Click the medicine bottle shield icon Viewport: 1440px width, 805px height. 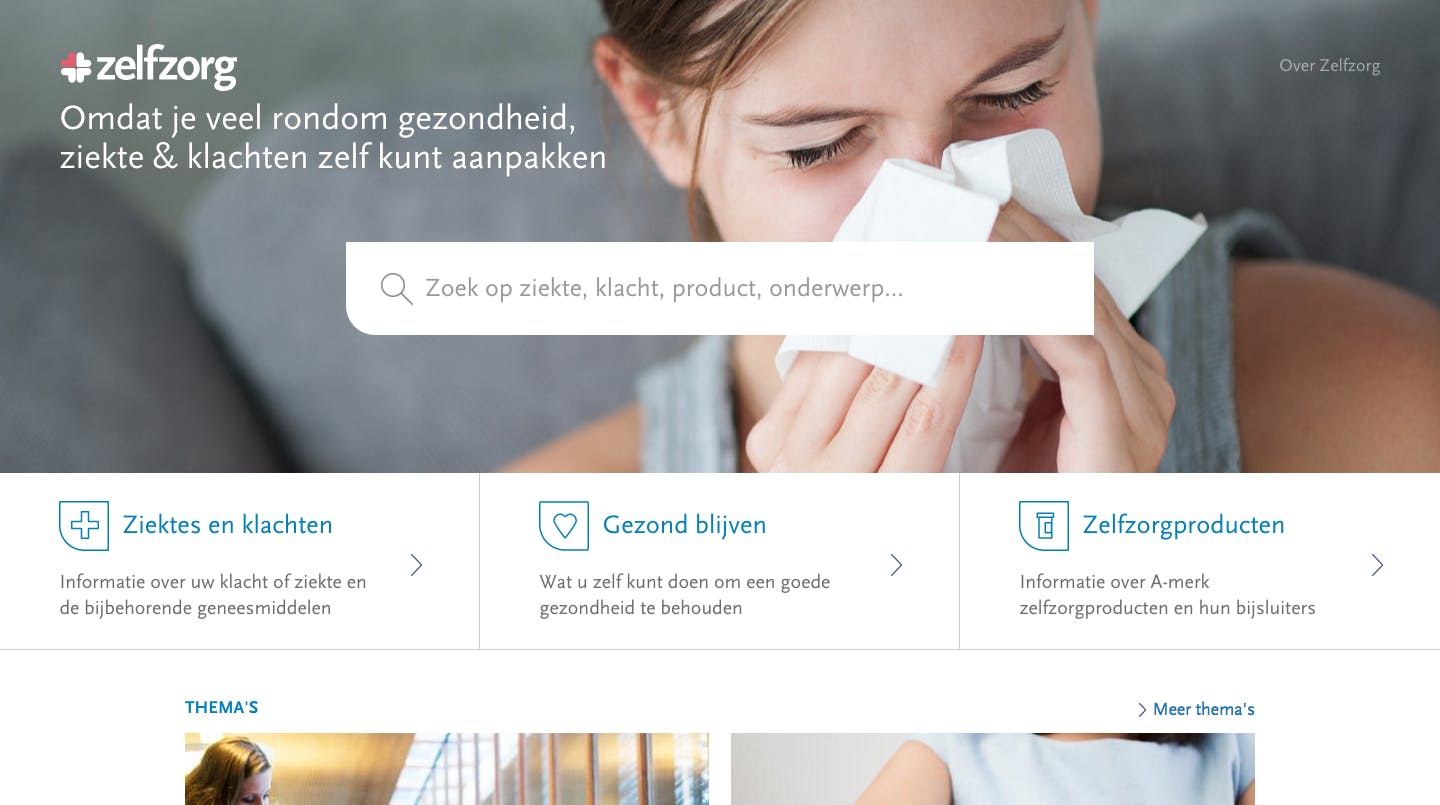(1044, 526)
